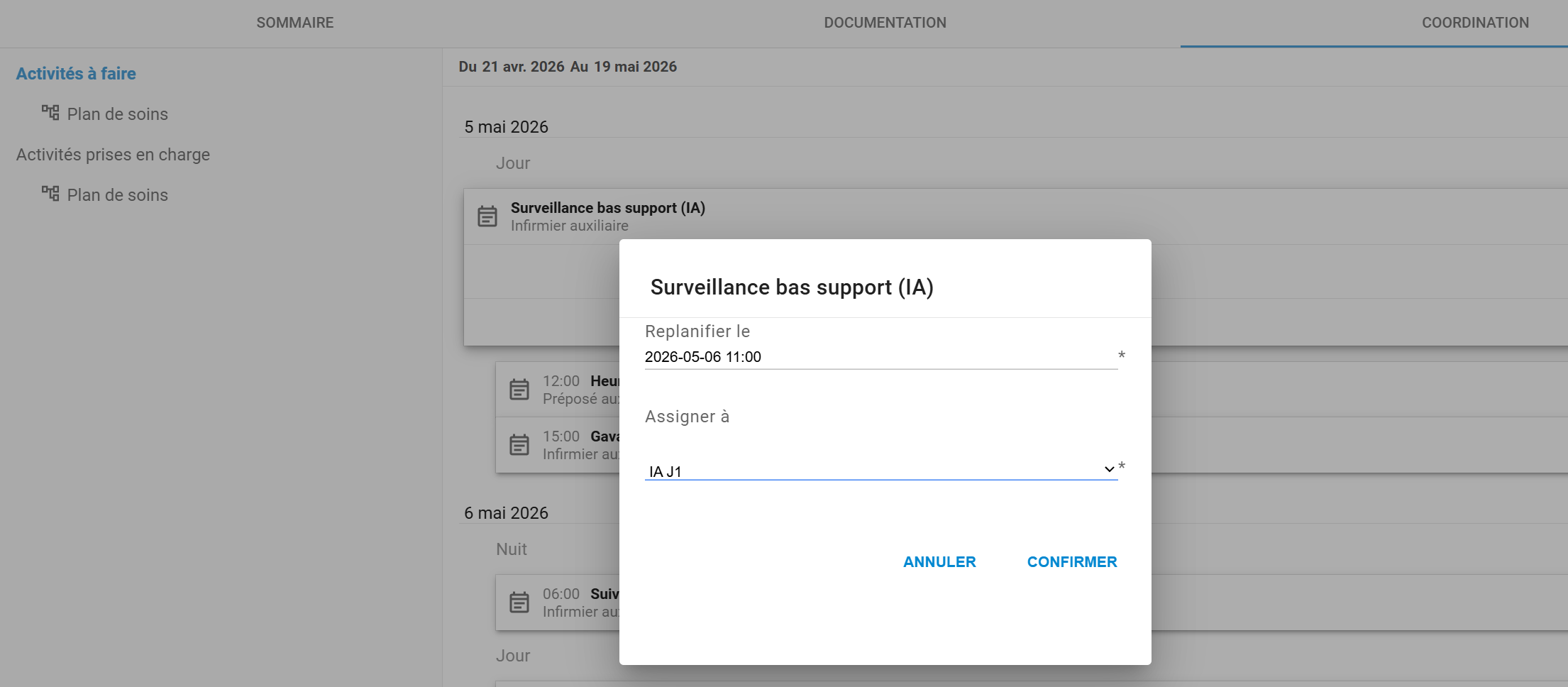Click calendar icon of the 12:00 activity
This screenshot has height=687, width=1568.
[x=519, y=390]
